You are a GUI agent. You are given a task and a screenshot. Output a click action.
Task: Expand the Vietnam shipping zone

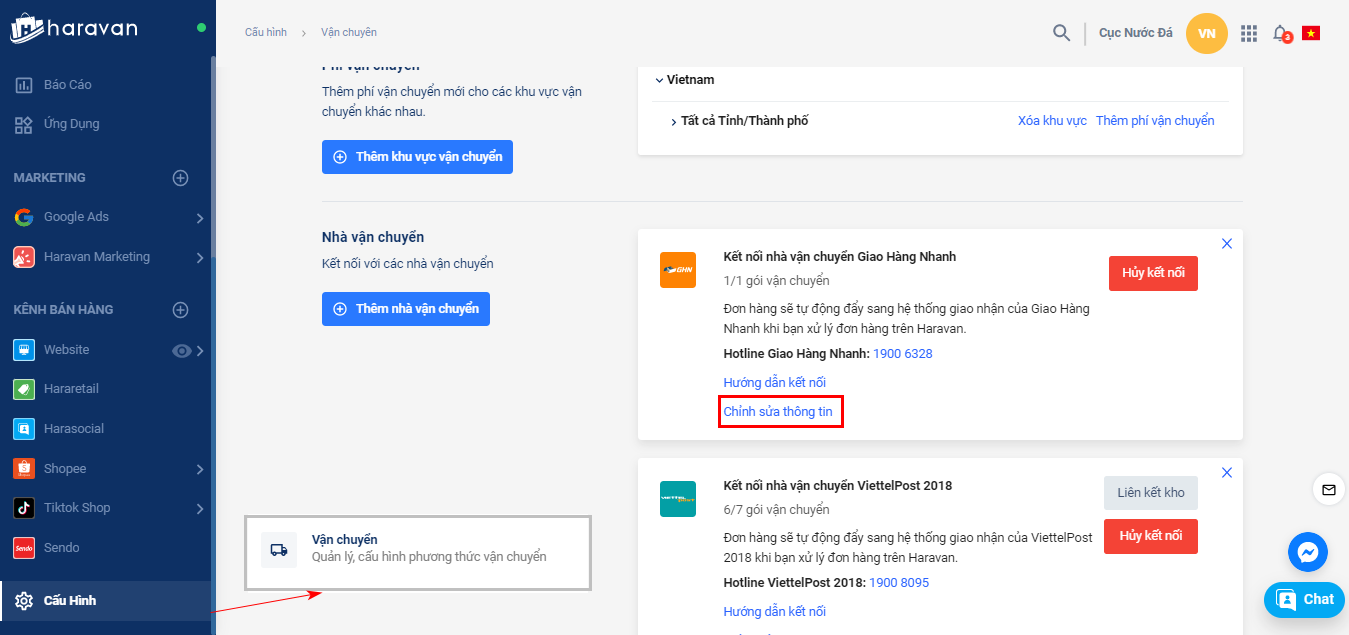660,80
